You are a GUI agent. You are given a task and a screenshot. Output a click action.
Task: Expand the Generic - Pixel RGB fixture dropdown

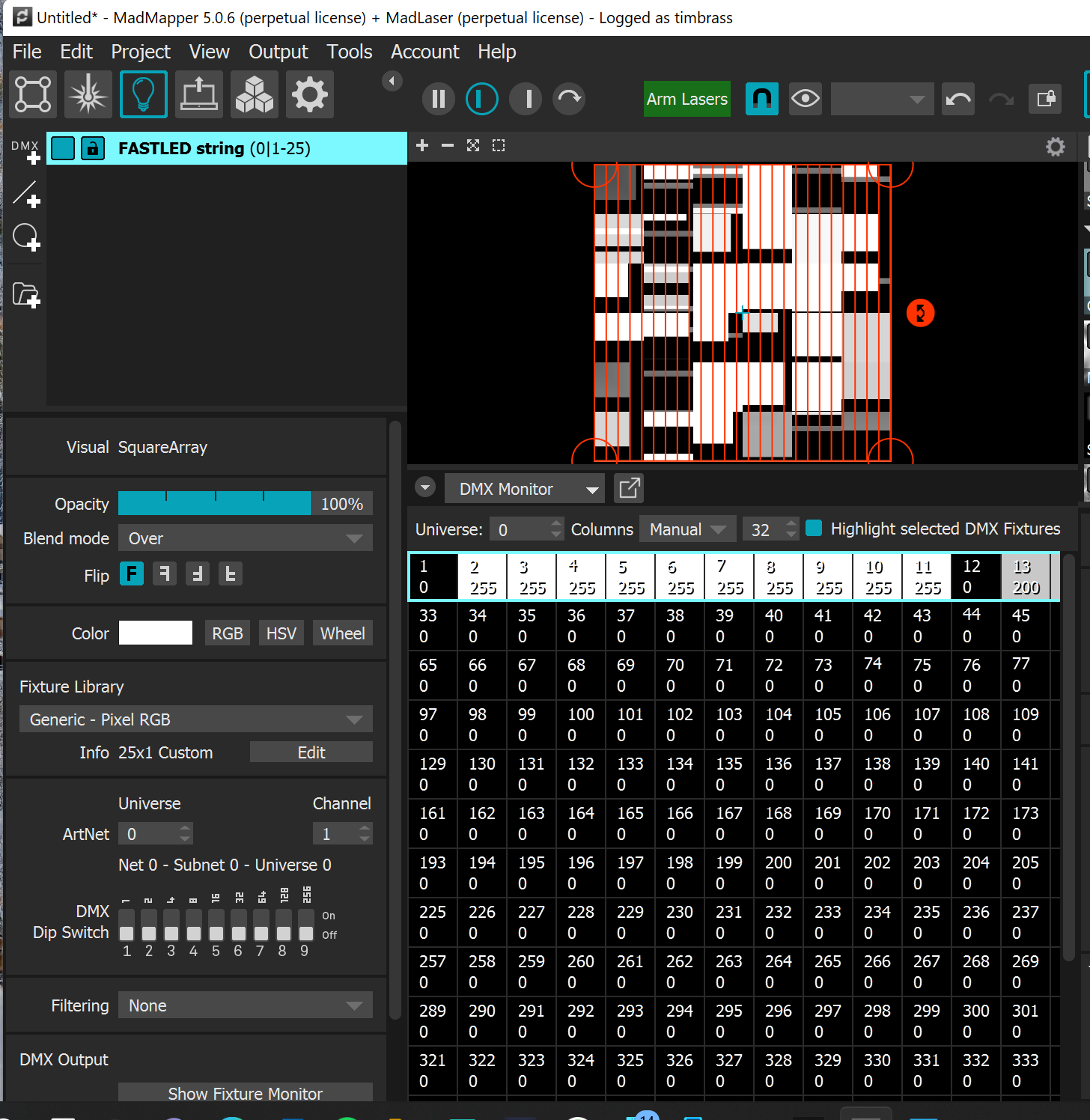click(x=196, y=719)
